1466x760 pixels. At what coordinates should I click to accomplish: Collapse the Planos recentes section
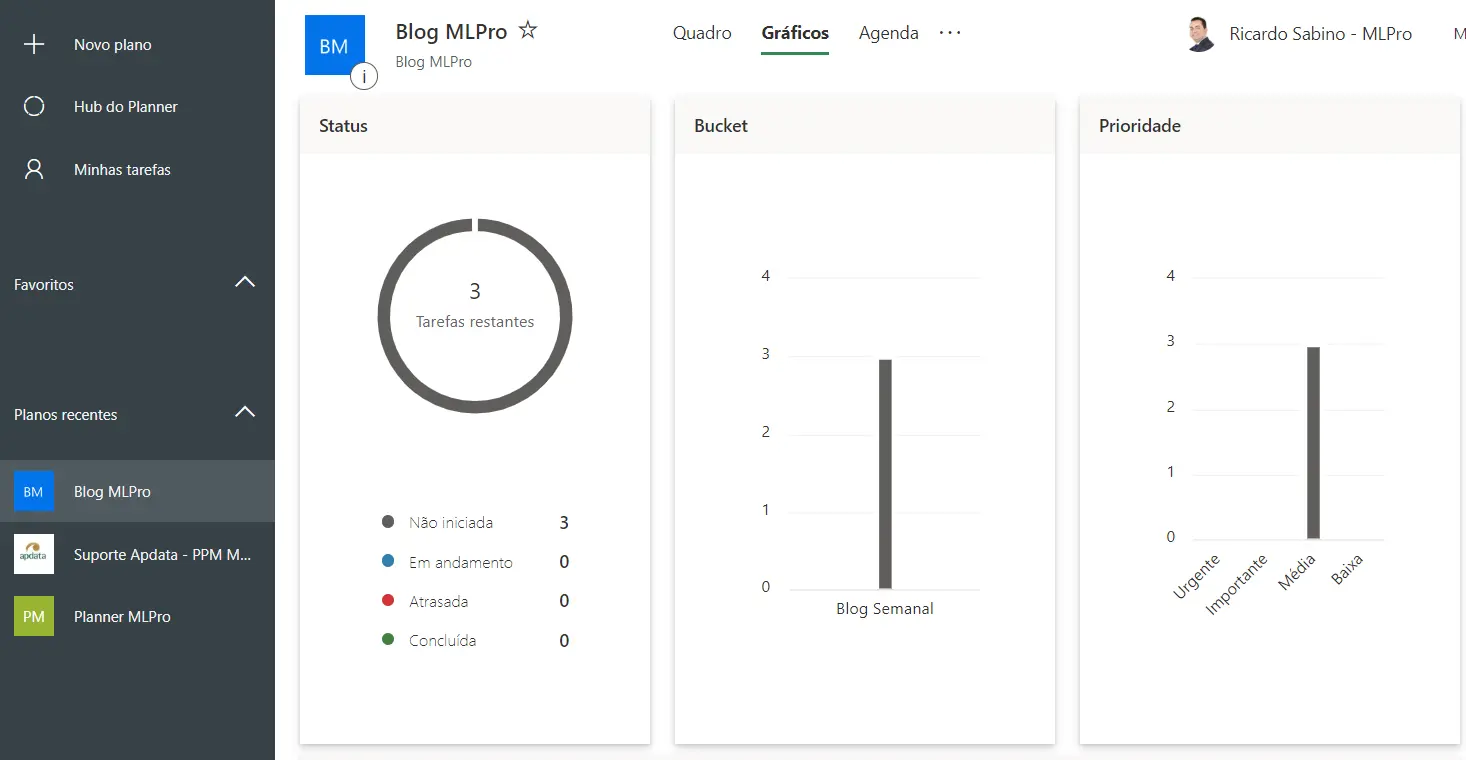(244, 411)
